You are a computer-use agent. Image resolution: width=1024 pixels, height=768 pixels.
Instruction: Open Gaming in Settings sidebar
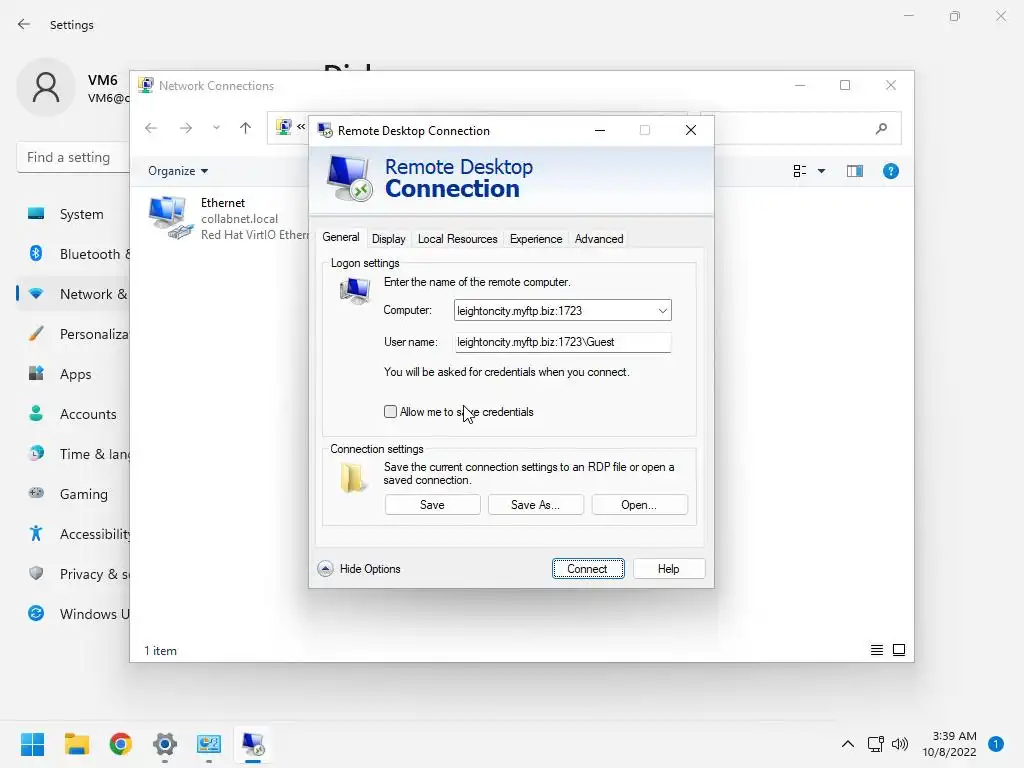click(x=73, y=494)
